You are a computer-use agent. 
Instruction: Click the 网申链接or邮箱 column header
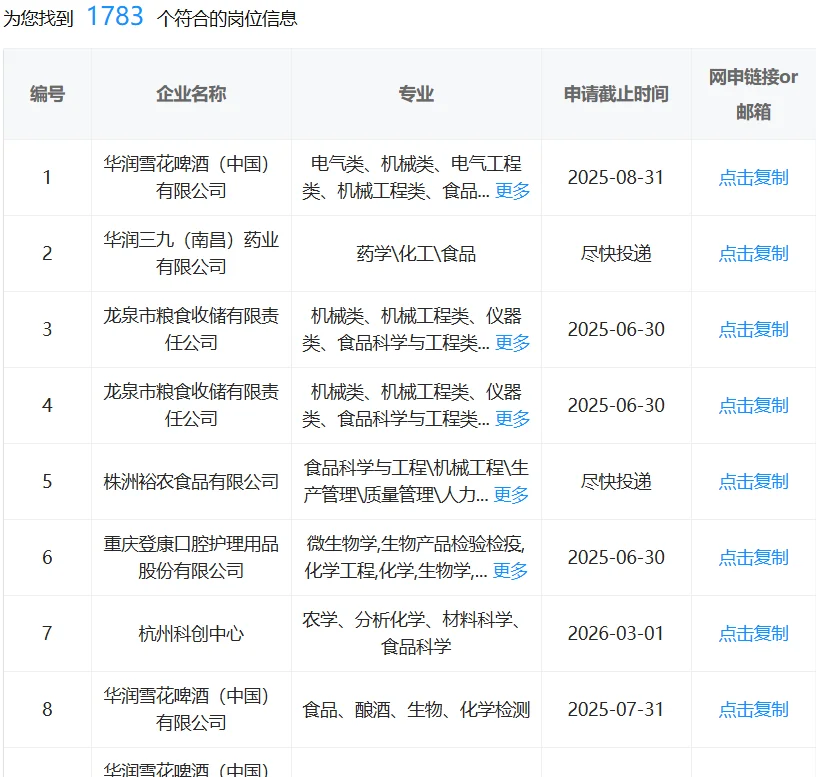click(753, 94)
